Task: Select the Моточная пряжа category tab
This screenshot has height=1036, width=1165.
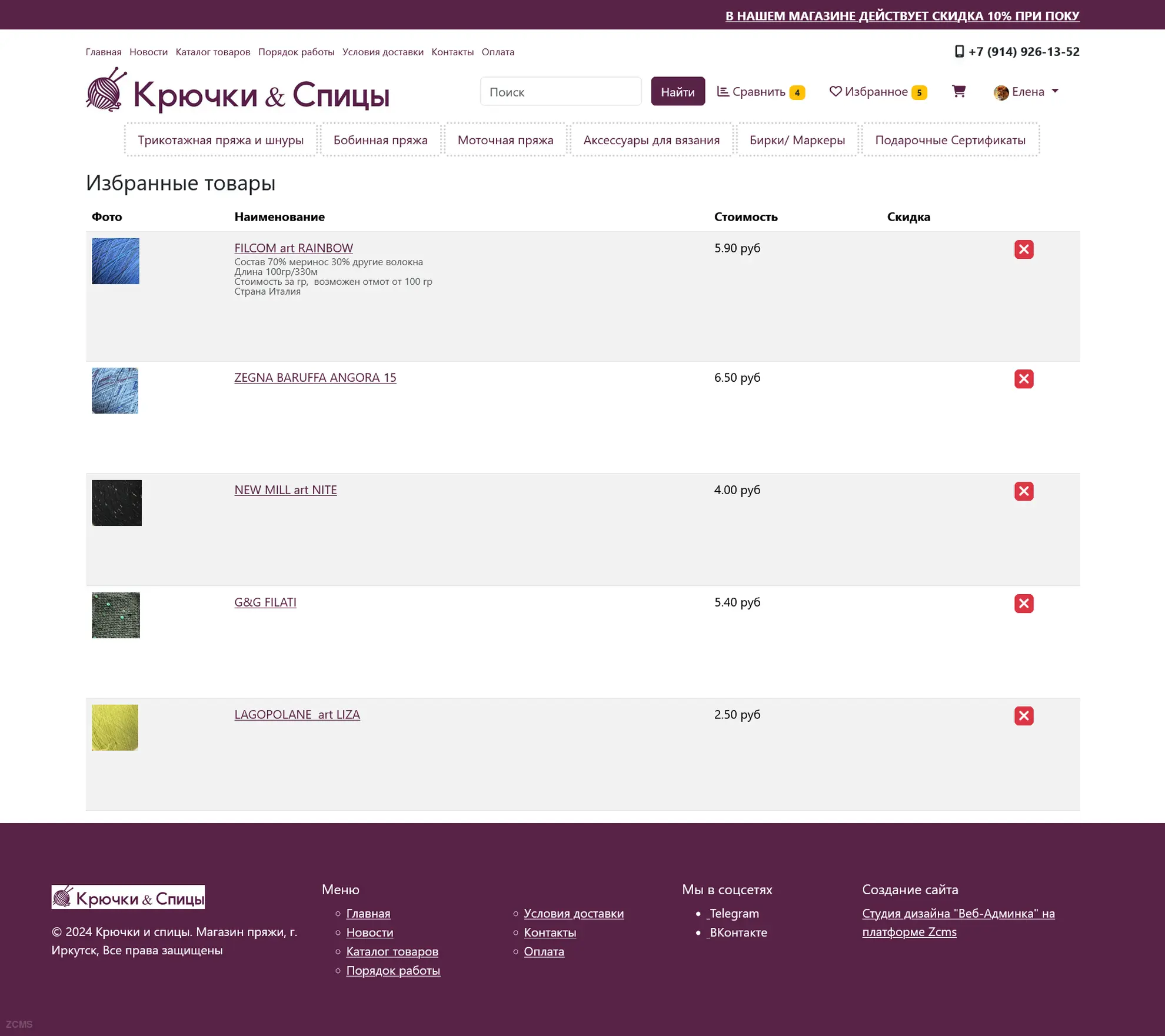Action: [x=505, y=140]
